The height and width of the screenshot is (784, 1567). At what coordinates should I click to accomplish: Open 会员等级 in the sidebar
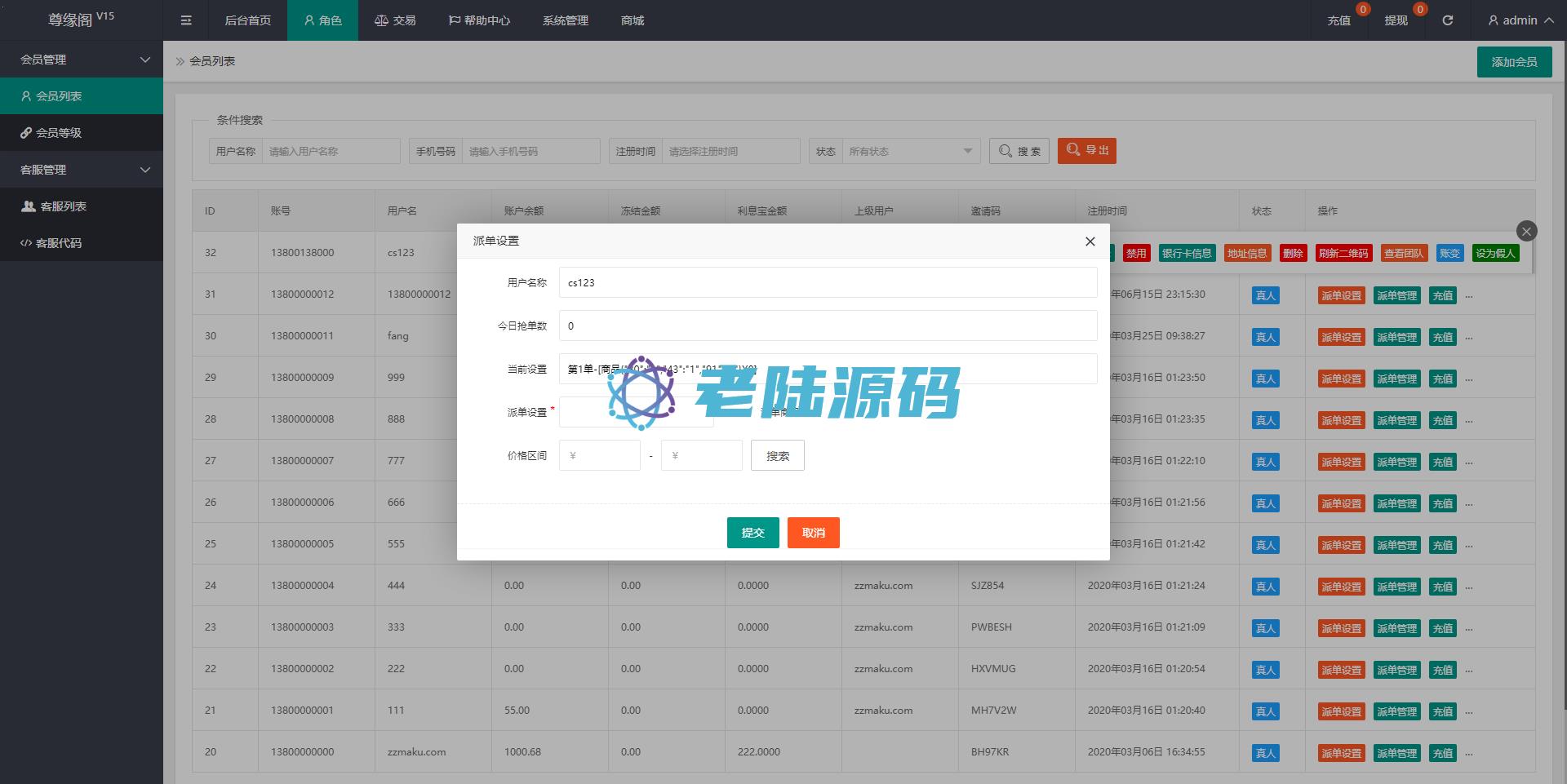click(59, 133)
